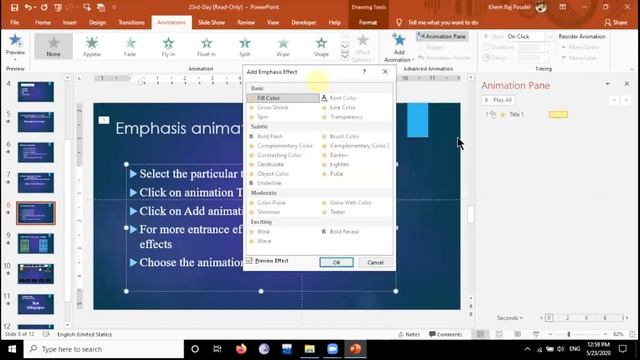The width and height of the screenshot is (640, 360).
Task: Expand the animation gallery More arrow
Action: [x=345, y=57]
